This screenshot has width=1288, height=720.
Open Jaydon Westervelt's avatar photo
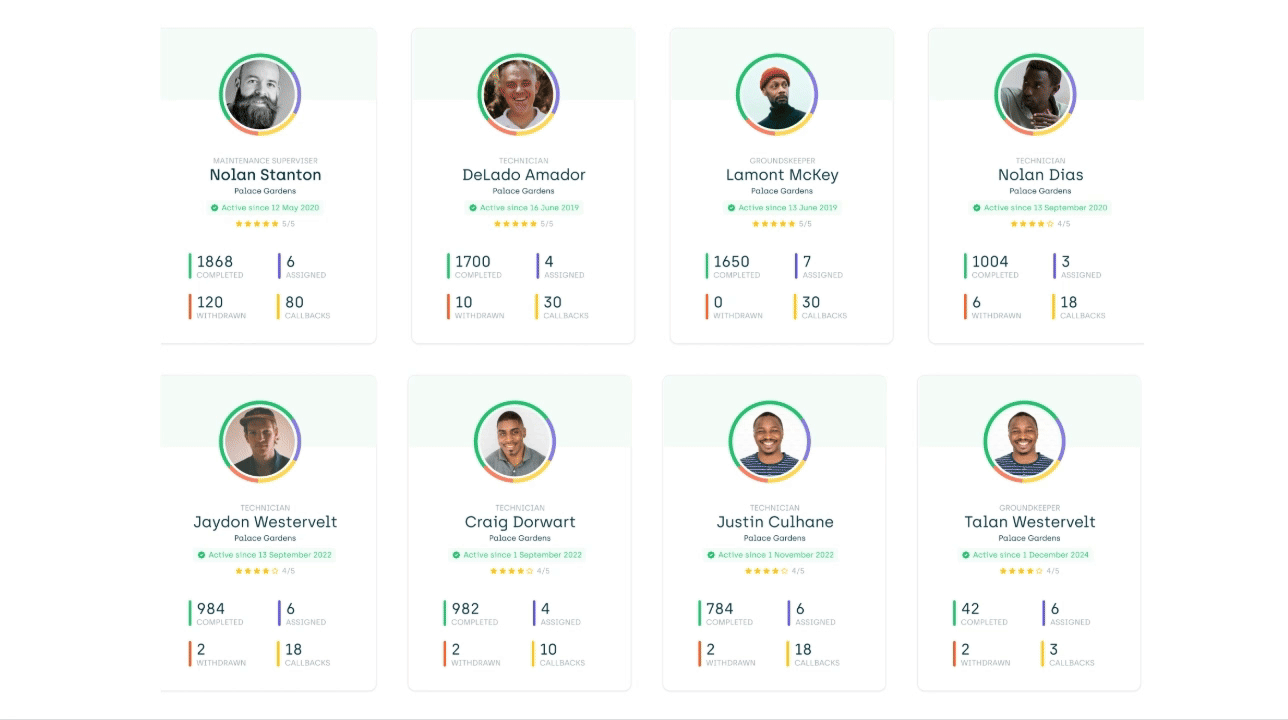pyautogui.click(x=260, y=441)
